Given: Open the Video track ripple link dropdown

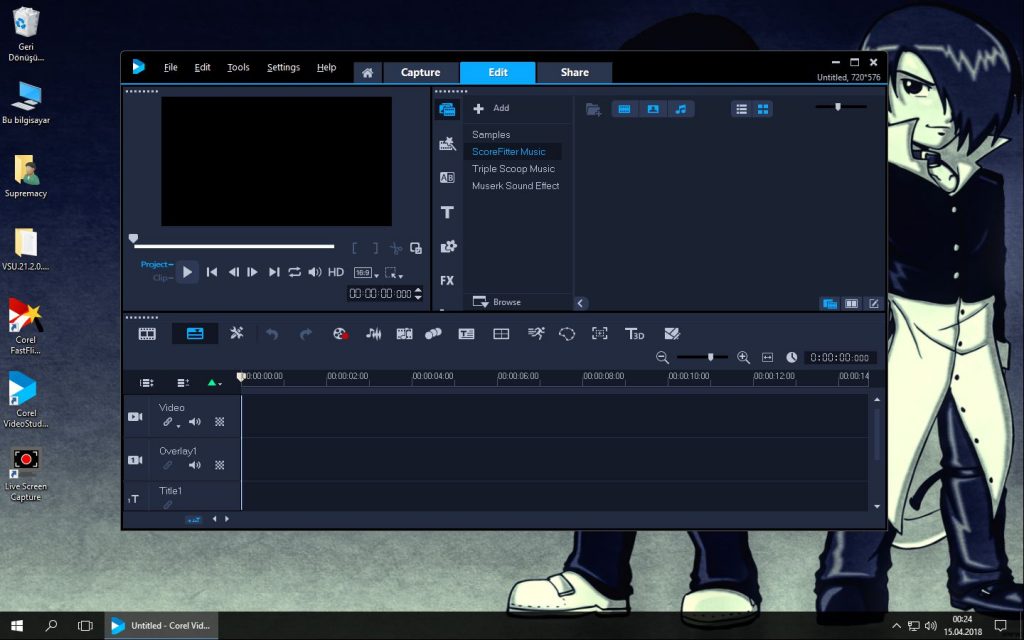Looking at the screenshot, I should [x=170, y=423].
